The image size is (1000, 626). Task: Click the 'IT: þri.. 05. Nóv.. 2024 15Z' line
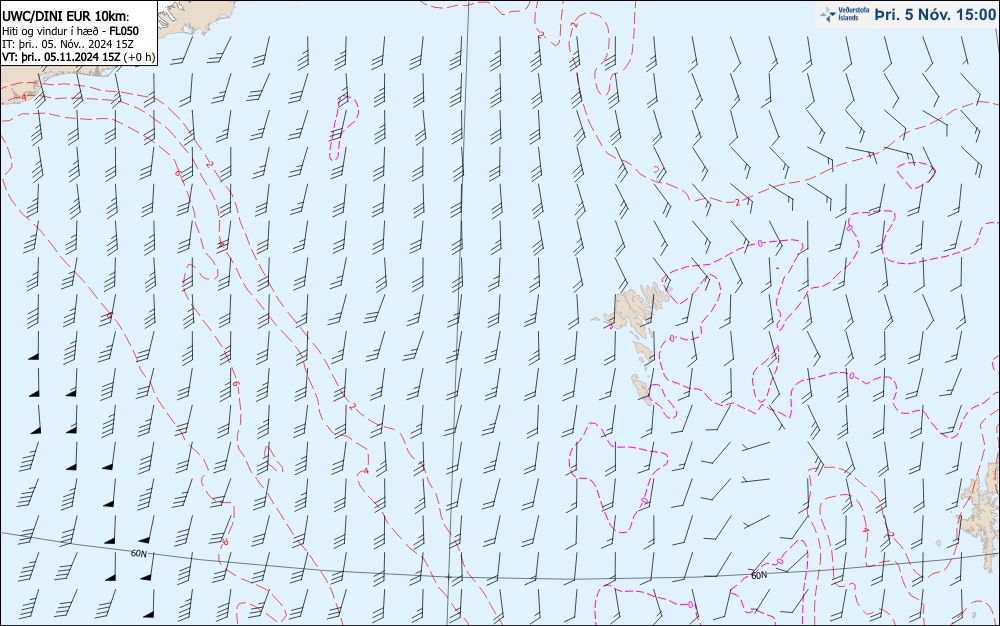point(68,44)
